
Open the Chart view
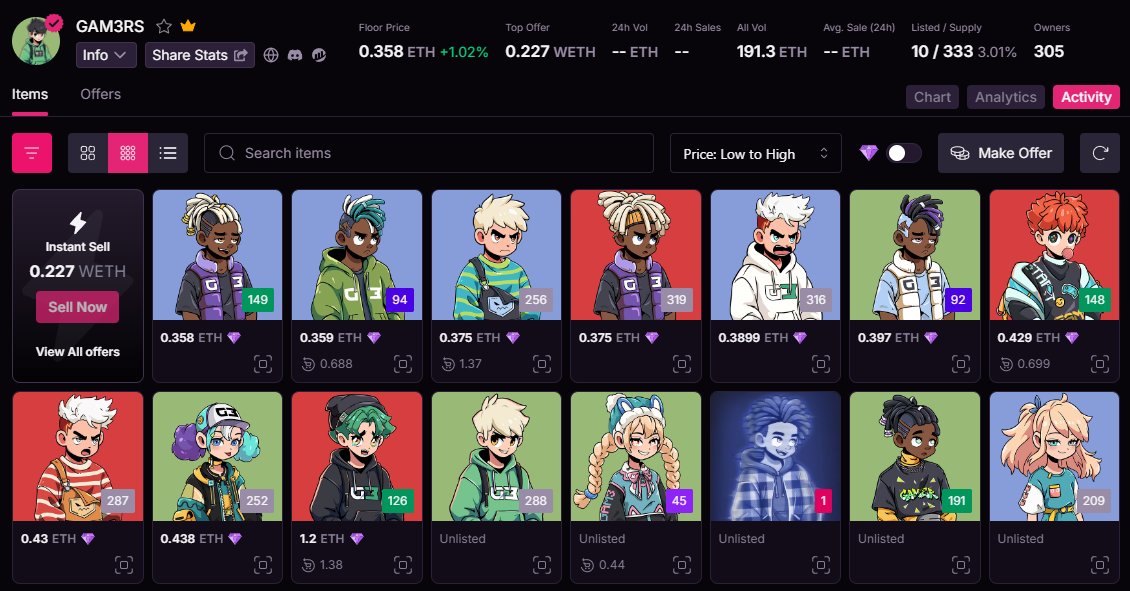932,97
